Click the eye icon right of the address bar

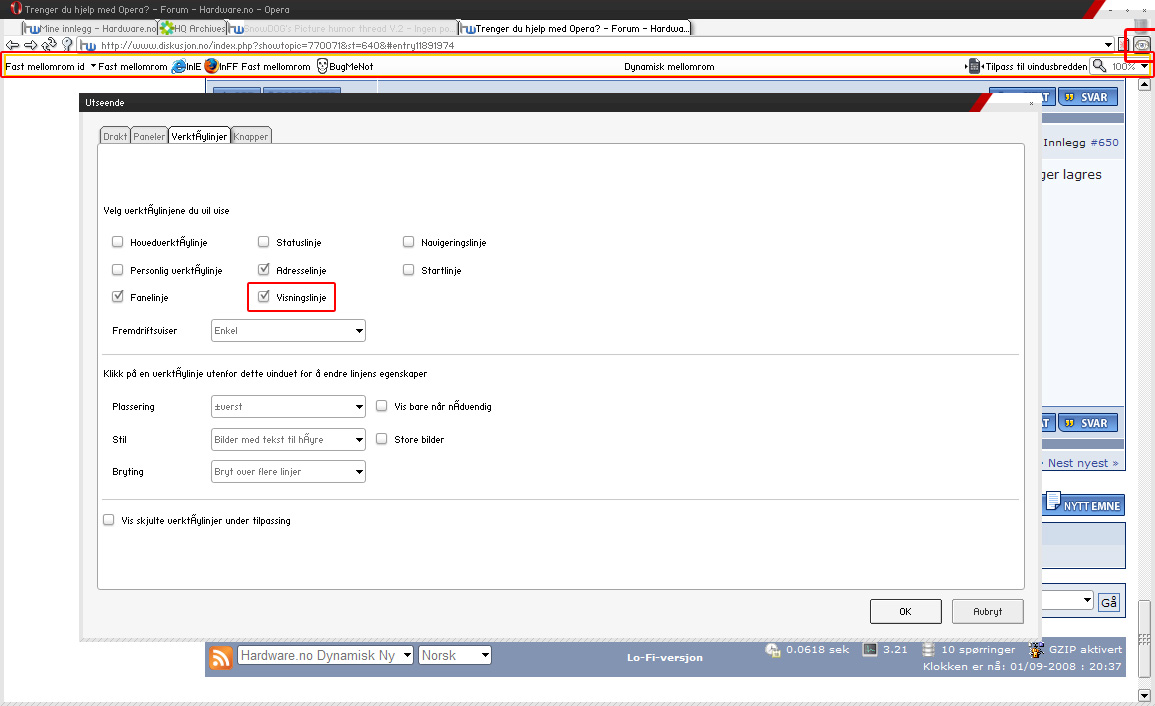click(1141, 45)
